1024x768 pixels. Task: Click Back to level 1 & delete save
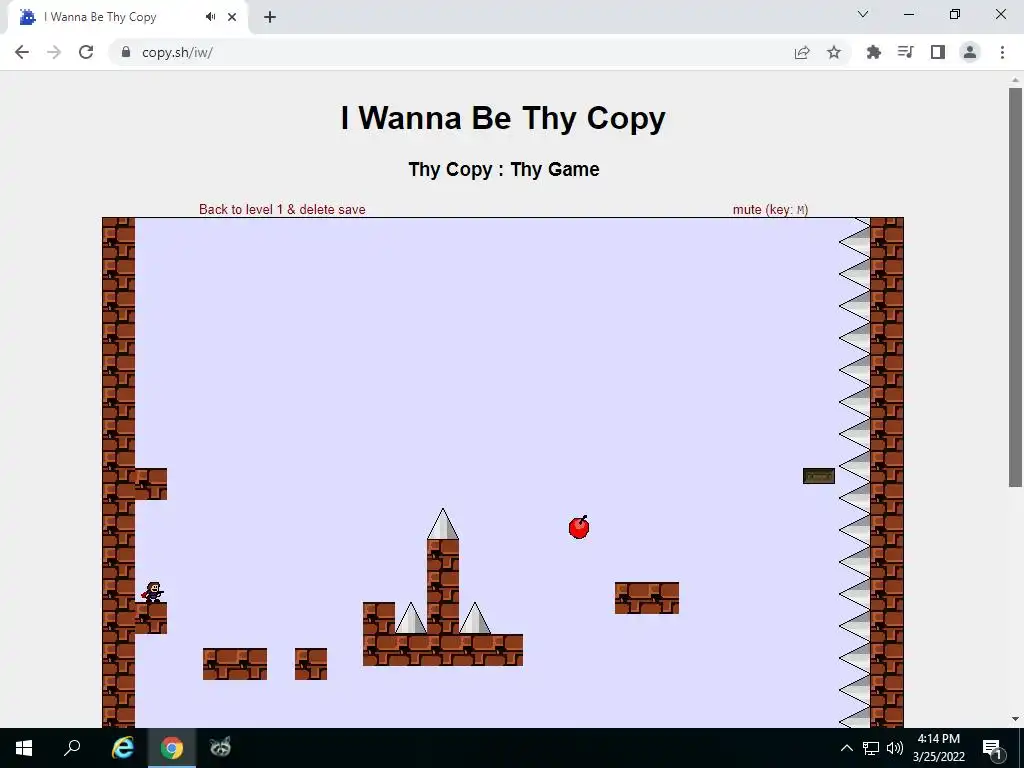click(x=282, y=210)
